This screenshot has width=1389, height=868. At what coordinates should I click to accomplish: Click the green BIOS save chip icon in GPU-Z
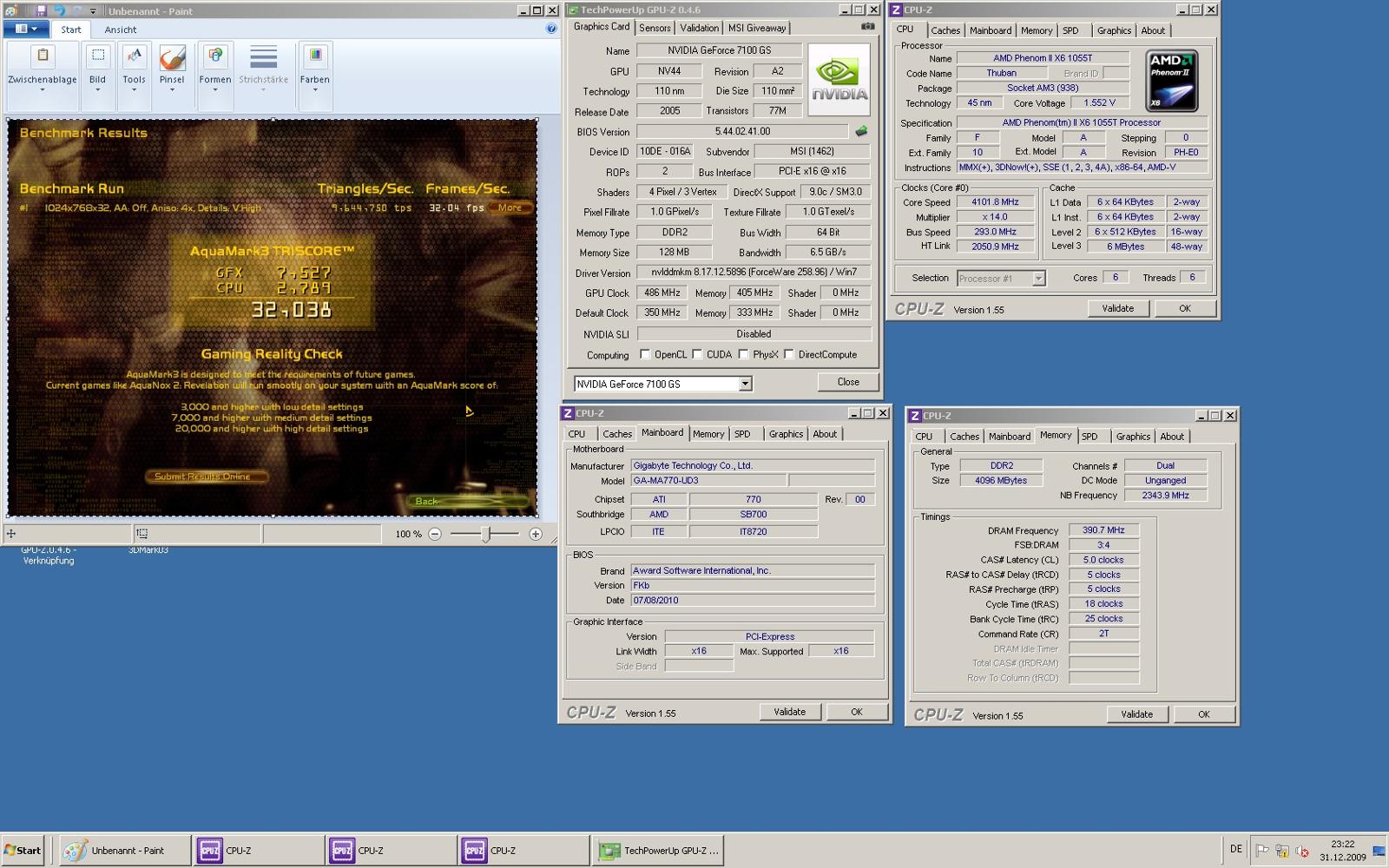pyautogui.click(x=861, y=132)
